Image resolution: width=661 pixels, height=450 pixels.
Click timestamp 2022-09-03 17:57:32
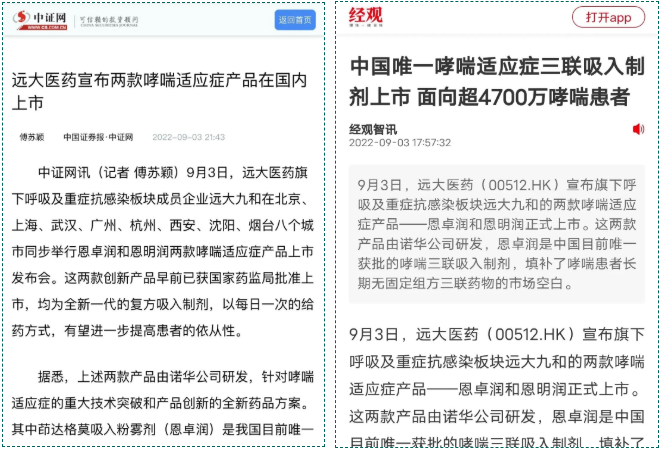pyautogui.click(x=400, y=143)
